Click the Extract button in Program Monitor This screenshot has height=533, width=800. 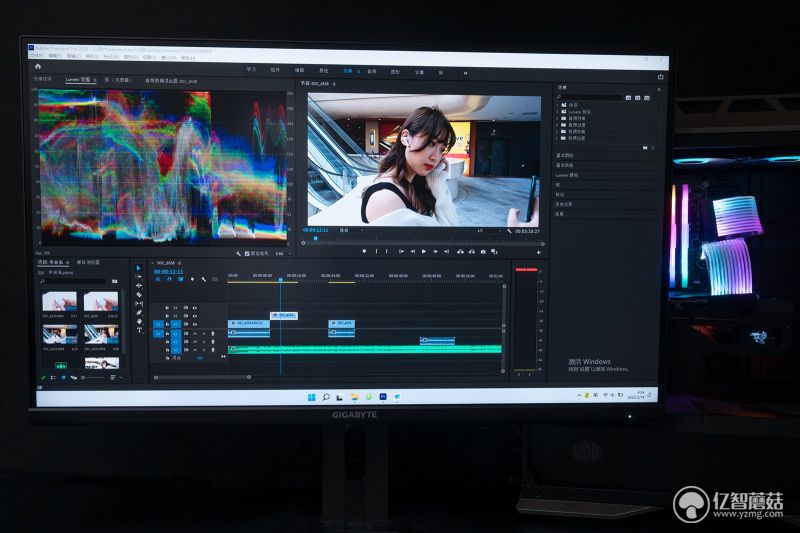coord(471,251)
